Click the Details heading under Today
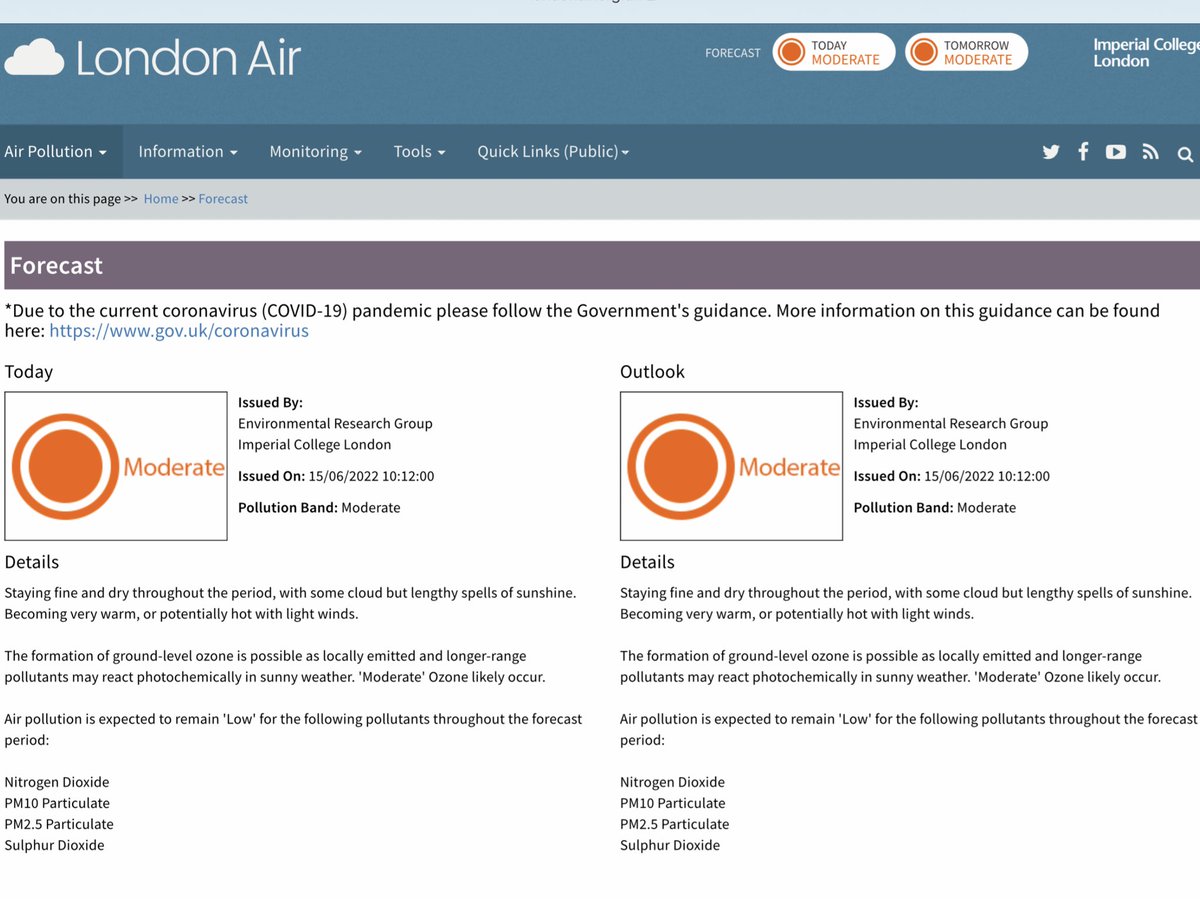 (x=32, y=562)
